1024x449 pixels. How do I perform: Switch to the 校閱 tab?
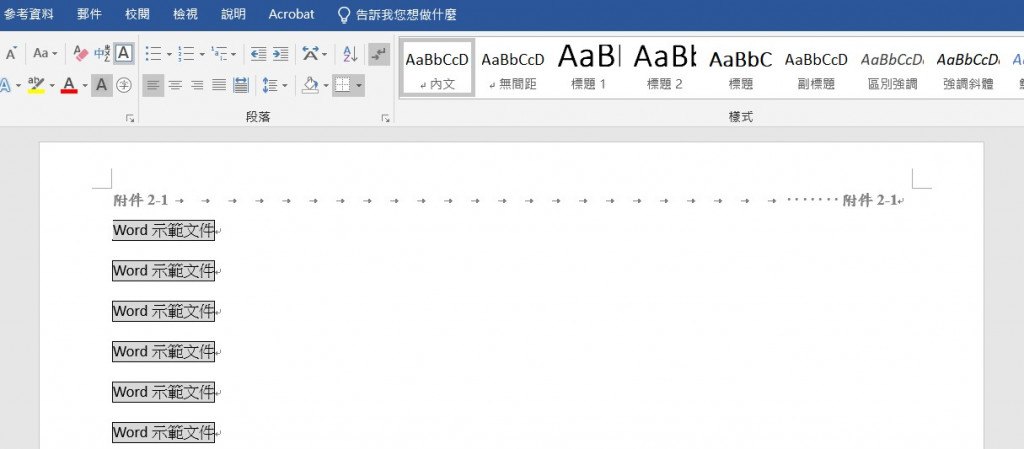tap(137, 14)
